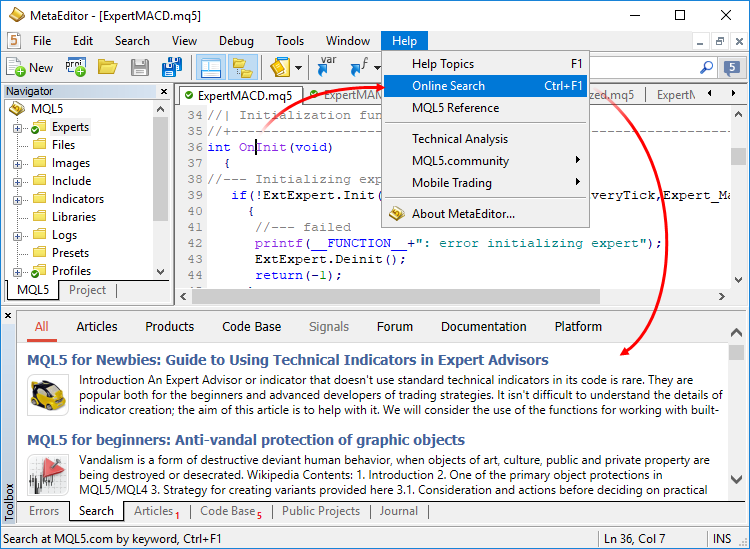This screenshot has width=750, height=549.
Task: Choose Help Topics from Help menu
Action: [x=485, y=64]
